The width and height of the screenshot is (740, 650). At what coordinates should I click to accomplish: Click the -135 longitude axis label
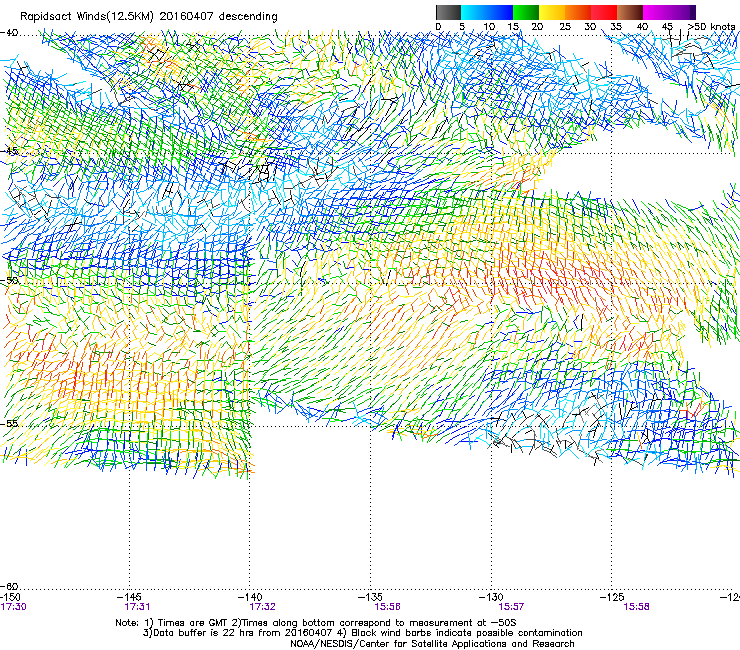[370, 597]
